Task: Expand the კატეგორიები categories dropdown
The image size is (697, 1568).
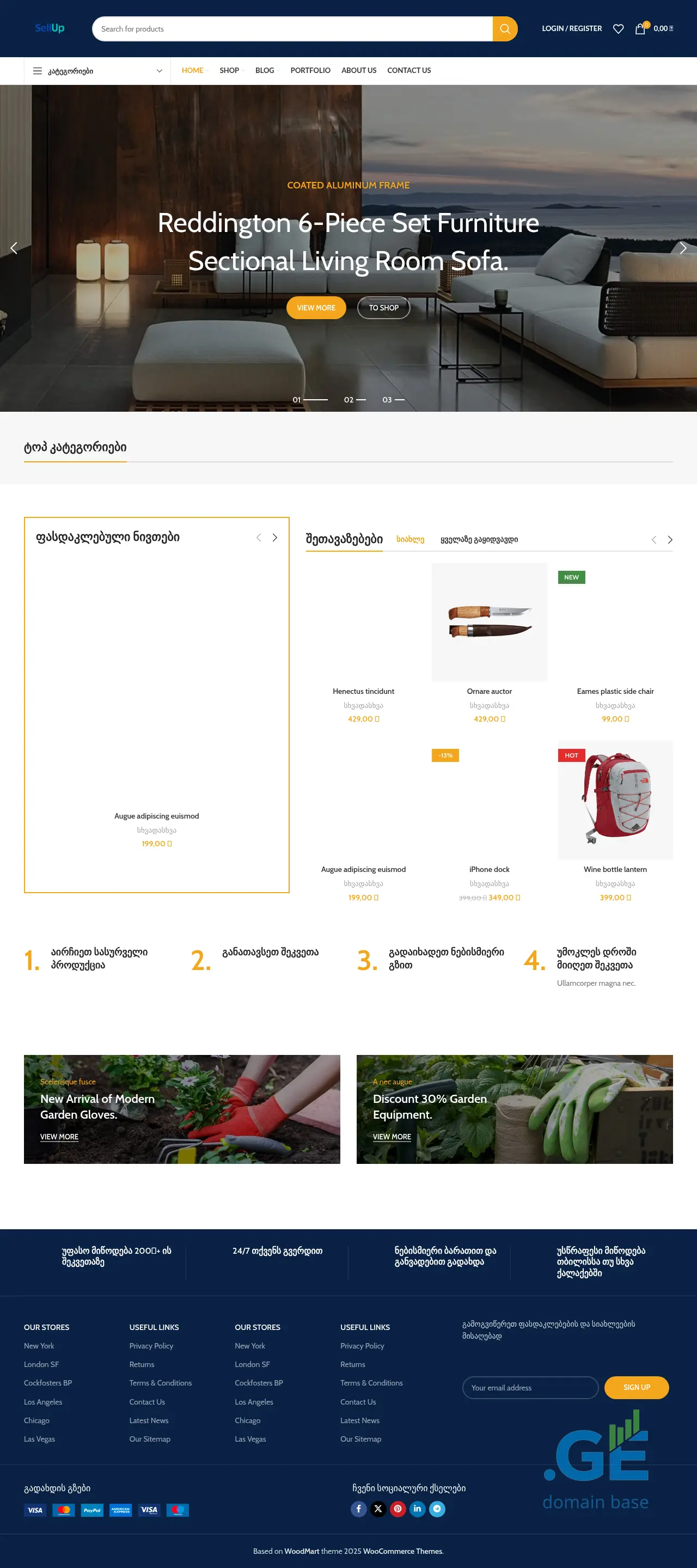Action: coord(97,71)
